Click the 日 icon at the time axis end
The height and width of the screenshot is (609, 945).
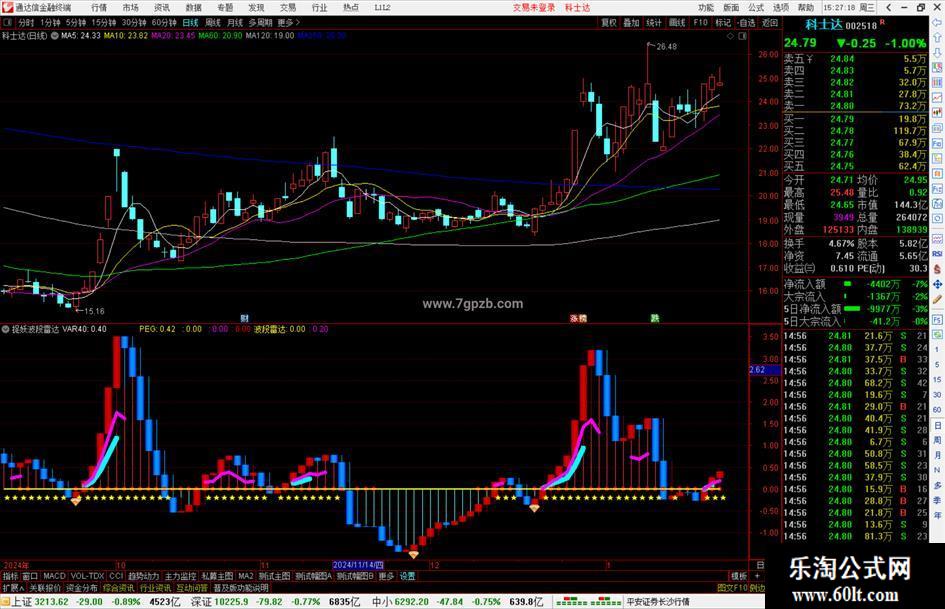(759, 565)
